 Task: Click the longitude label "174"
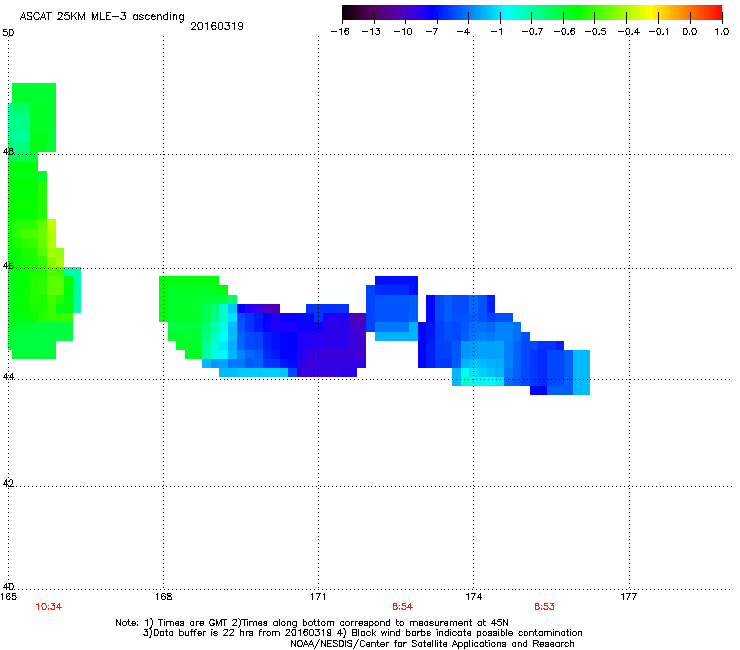(x=473, y=597)
